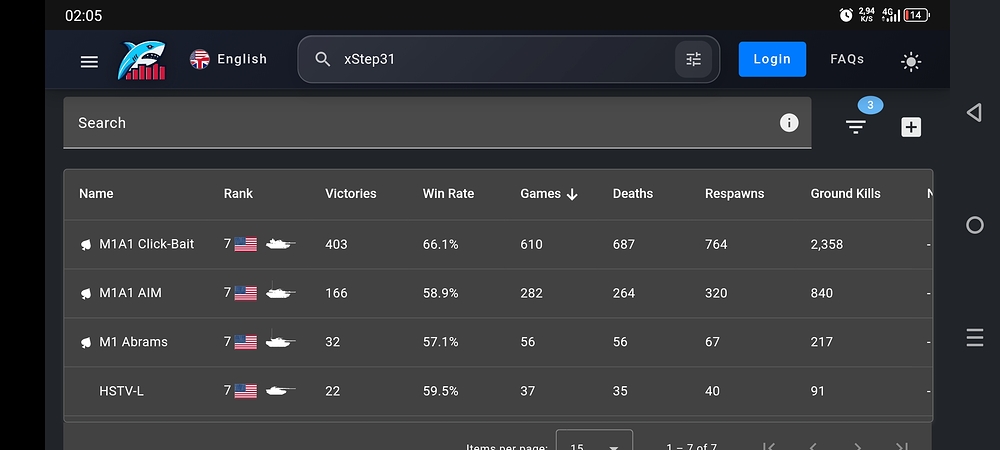Viewport: 1000px width, 450px height.
Task: Tap the Android recent apps button
Action: [x=974, y=337]
